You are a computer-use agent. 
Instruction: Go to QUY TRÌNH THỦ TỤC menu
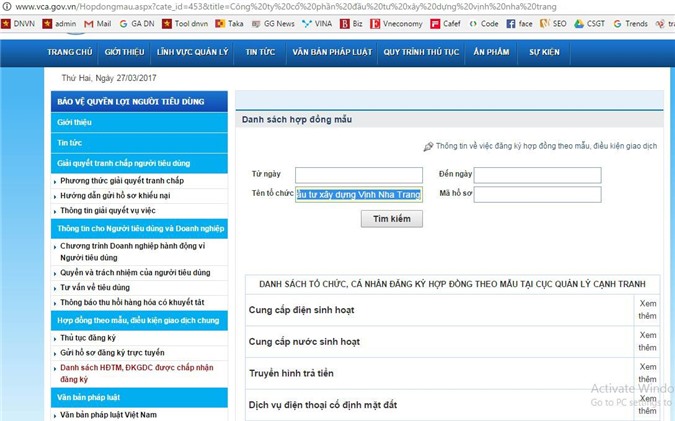tap(420, 51)
